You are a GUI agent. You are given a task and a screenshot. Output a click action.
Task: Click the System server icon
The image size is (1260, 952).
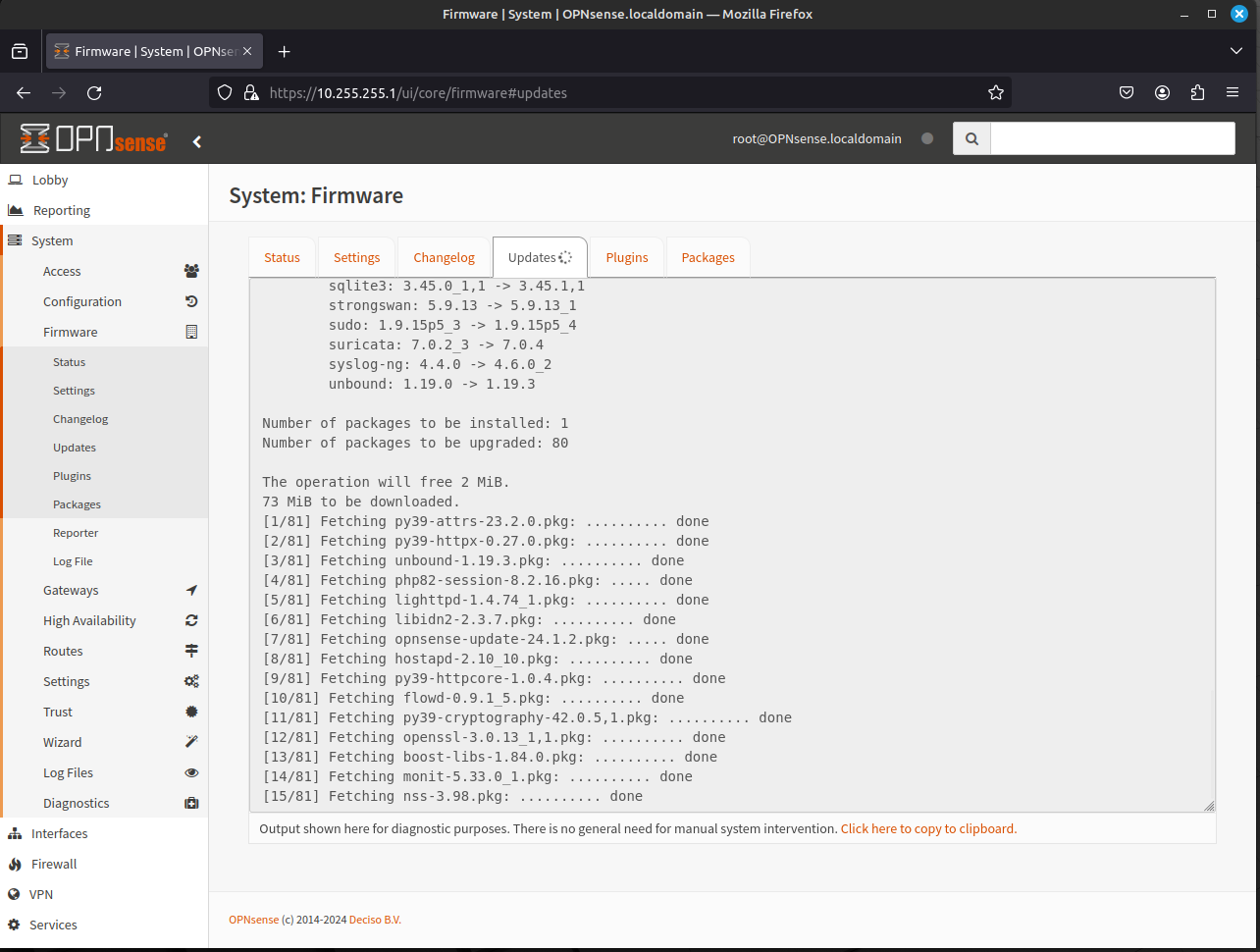pyautogui.click(x=15, y=240)
